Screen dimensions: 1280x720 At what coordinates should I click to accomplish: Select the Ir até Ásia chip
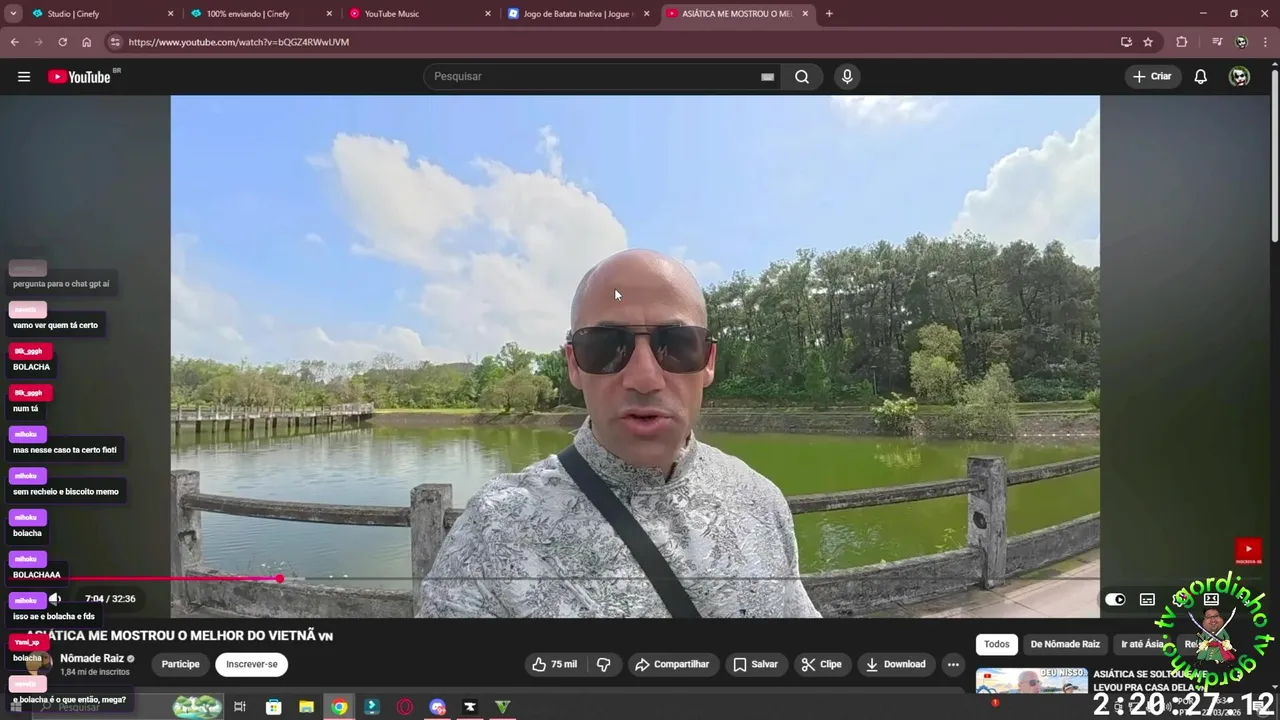1142,644
